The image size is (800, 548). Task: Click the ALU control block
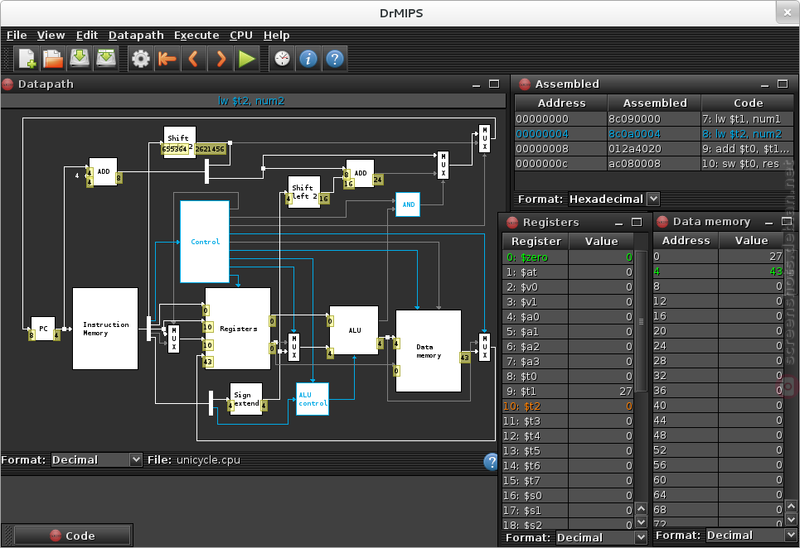point(312,398)
